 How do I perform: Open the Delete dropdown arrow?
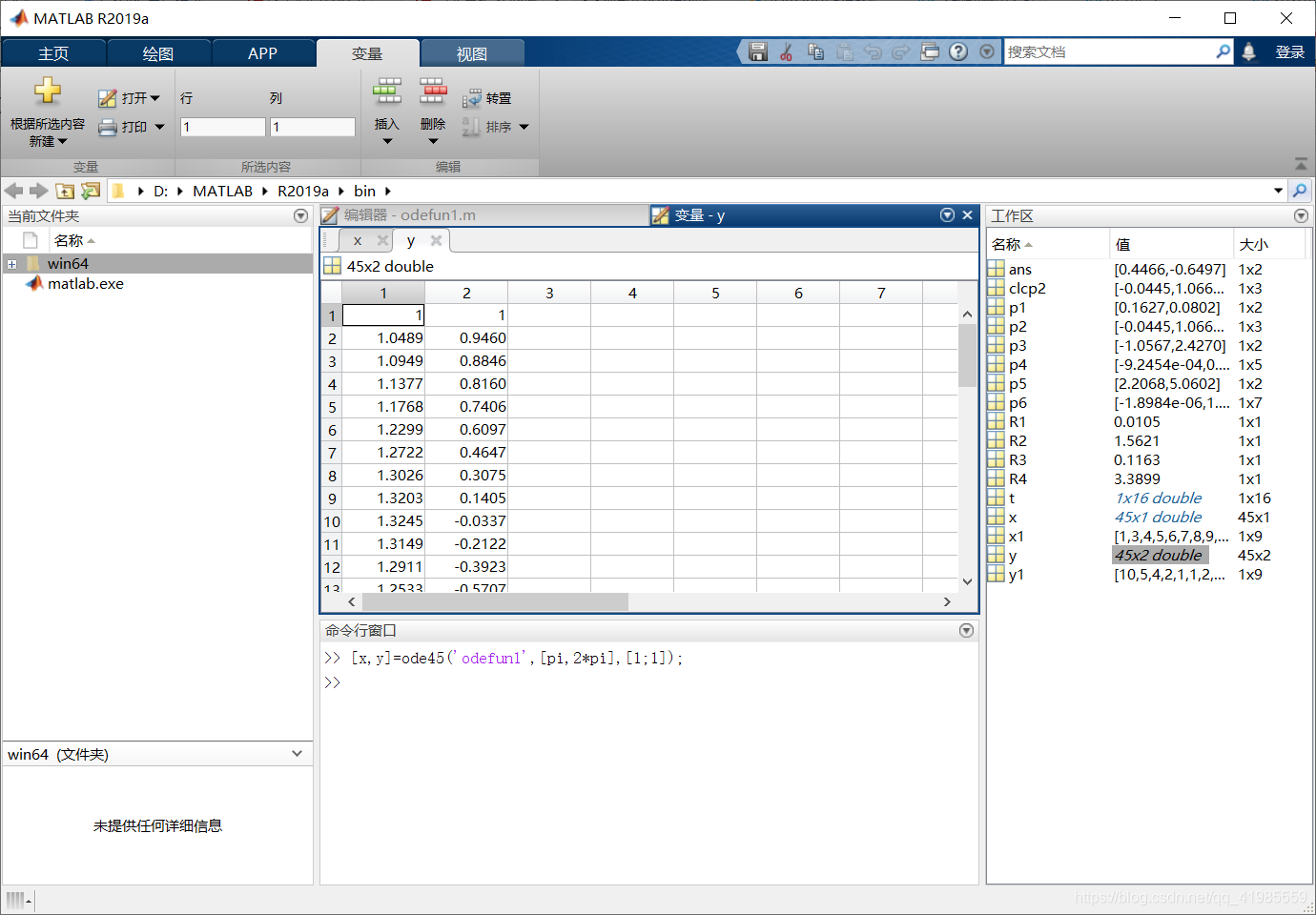point(433,141)
